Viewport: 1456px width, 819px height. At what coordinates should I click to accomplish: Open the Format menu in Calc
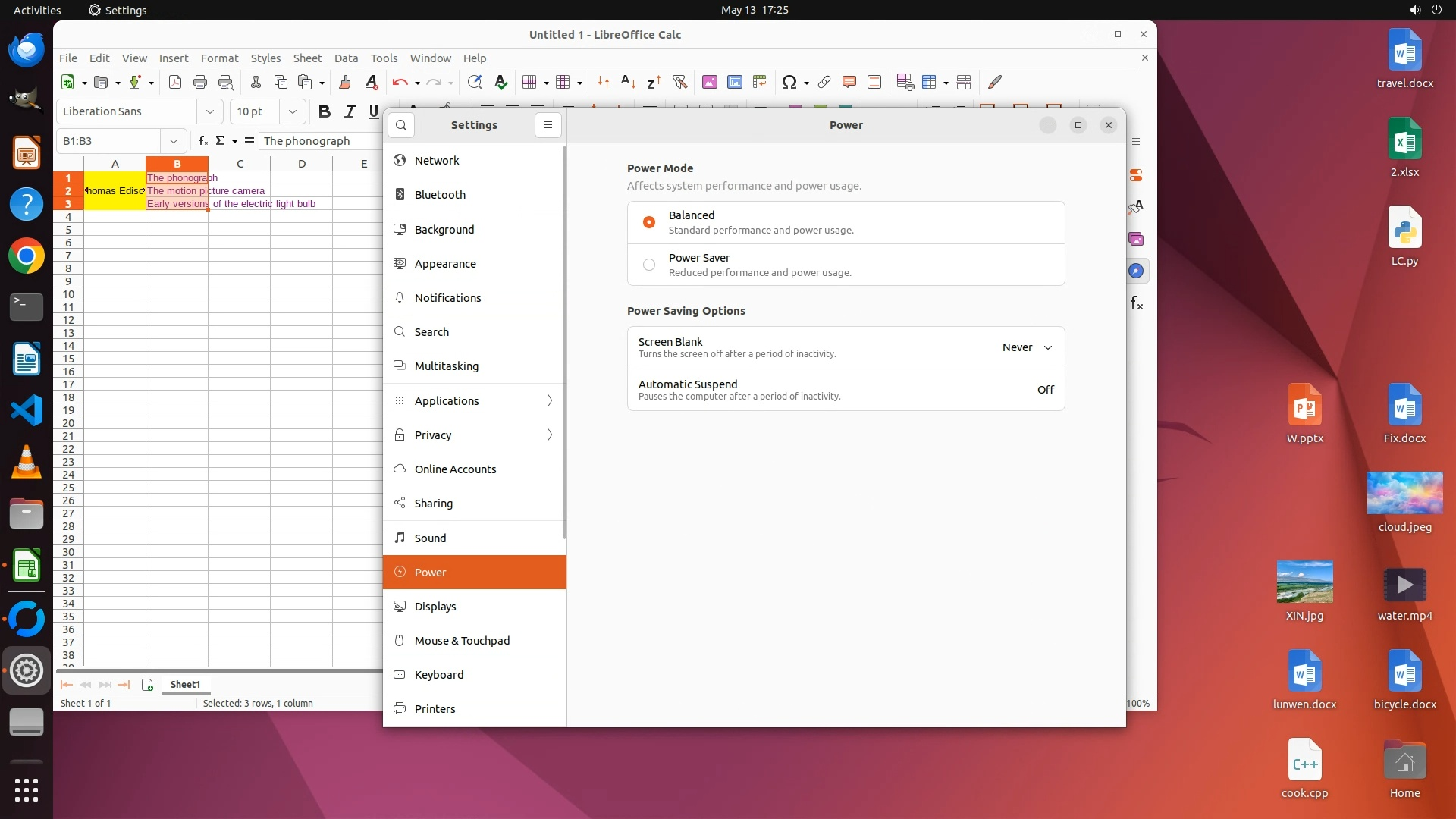(219, 58)
